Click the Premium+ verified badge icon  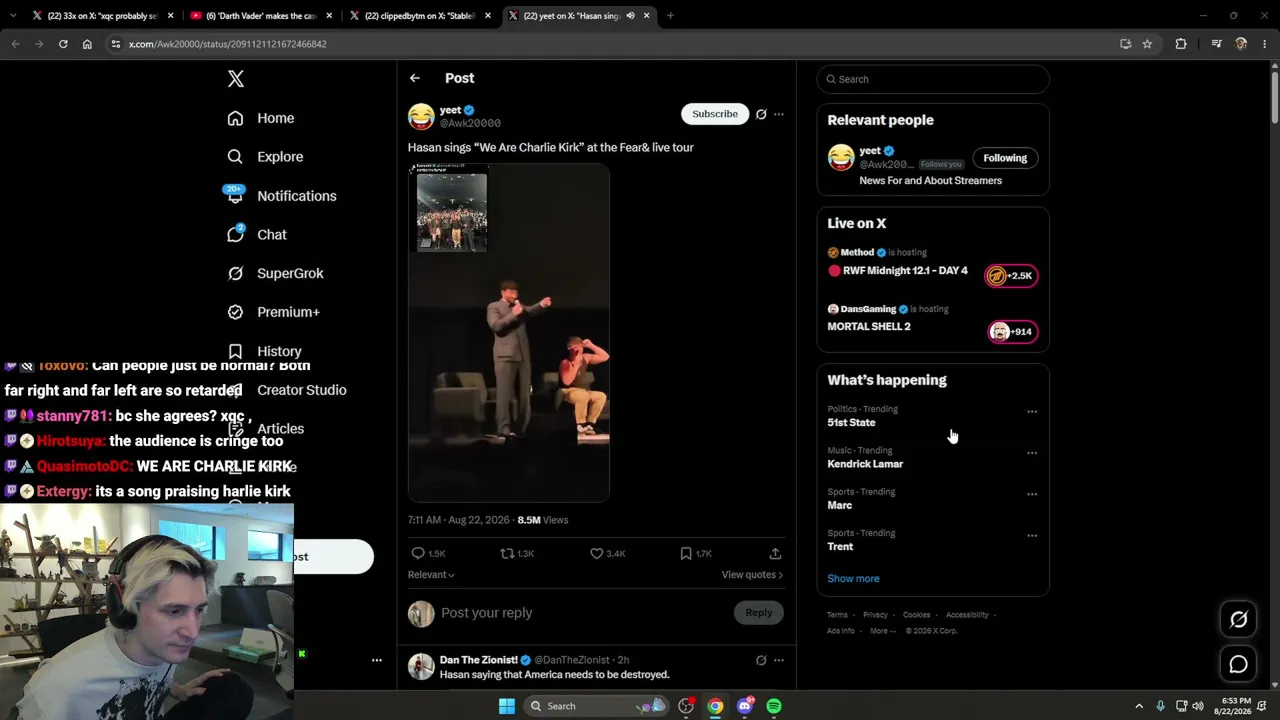(235, 312)
